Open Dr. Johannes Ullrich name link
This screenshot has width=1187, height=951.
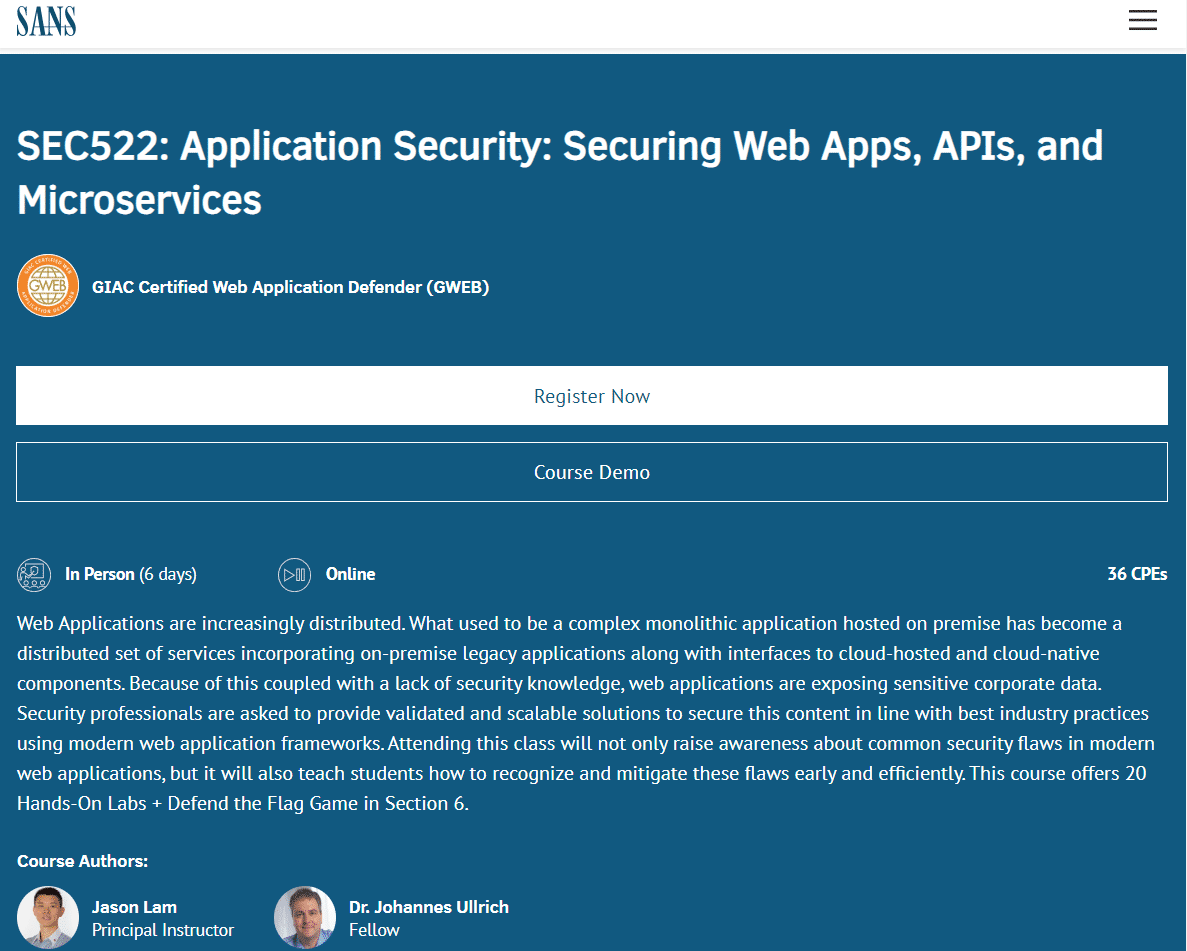click(428, 907)
